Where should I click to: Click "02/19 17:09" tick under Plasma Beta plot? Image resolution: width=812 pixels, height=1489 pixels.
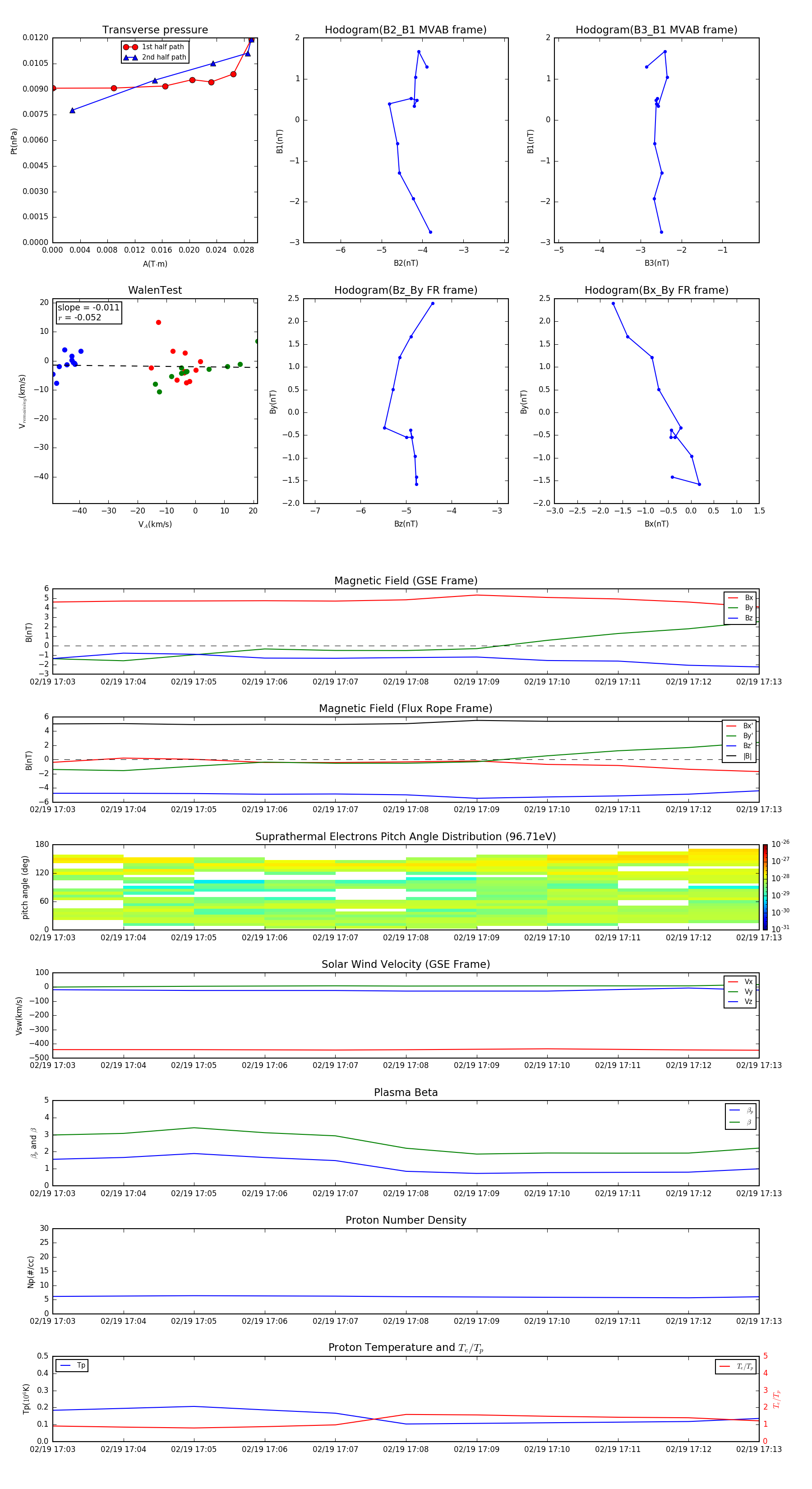476,1193
